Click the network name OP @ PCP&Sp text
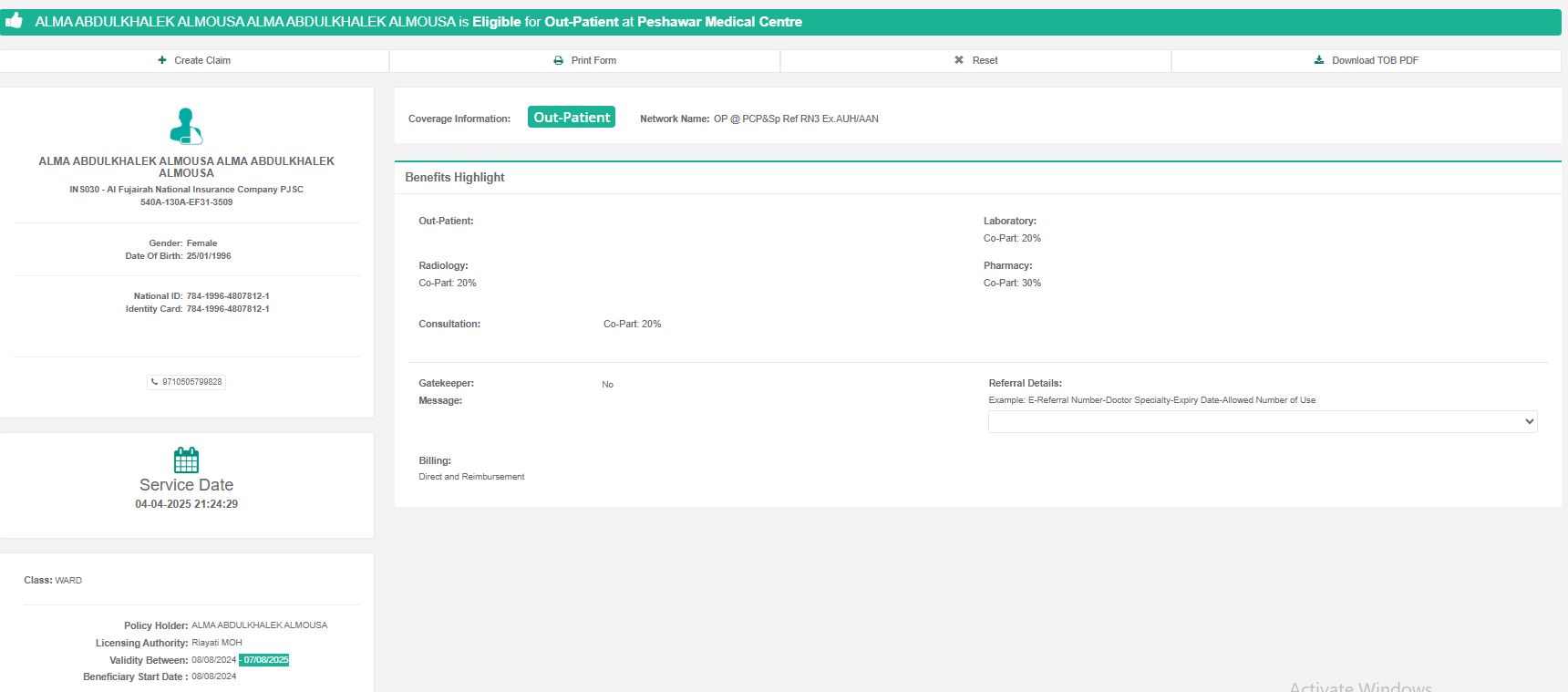1568x692 pixels. [795, 119]
